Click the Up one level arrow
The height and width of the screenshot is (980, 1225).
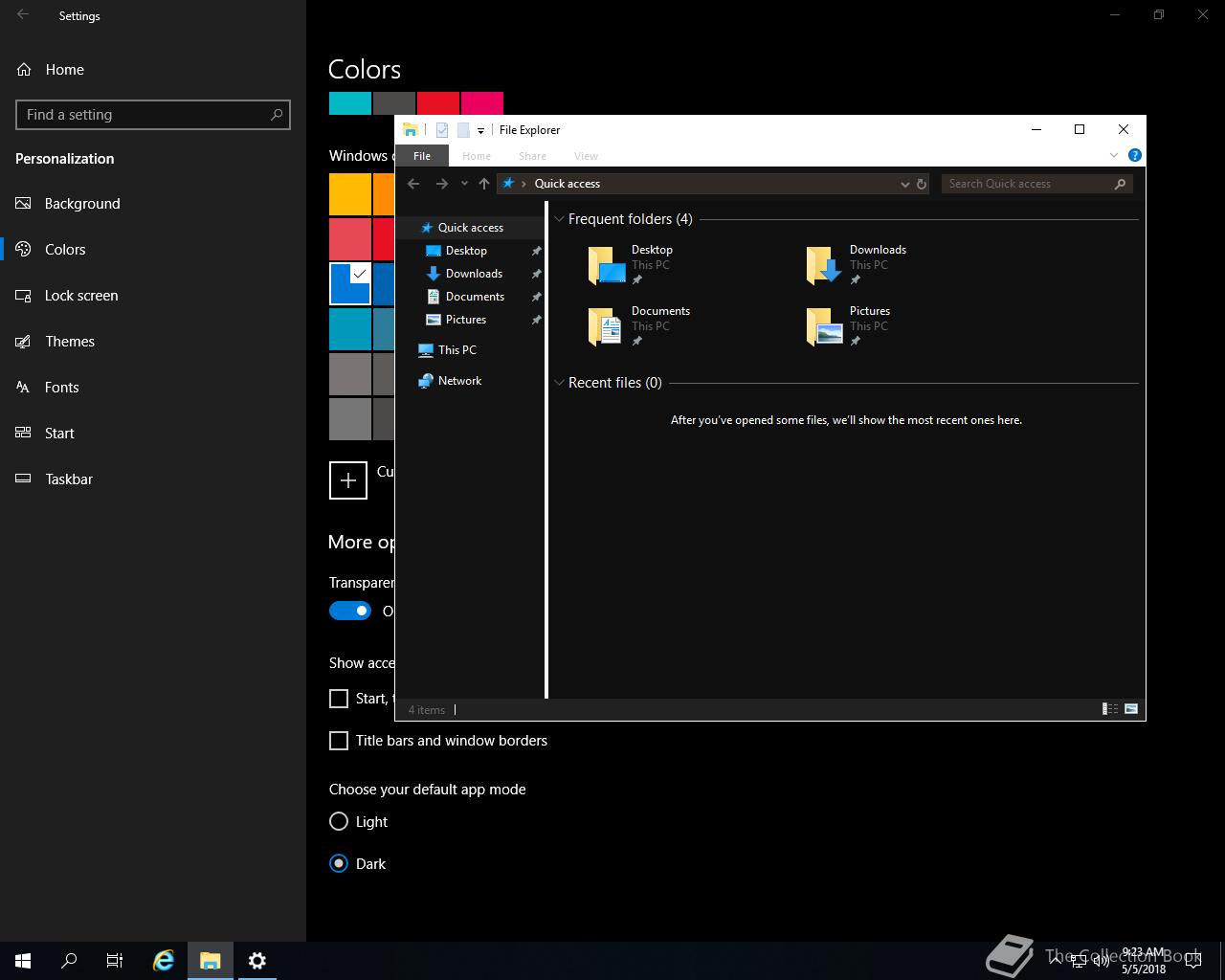click(x=484, y=184)
